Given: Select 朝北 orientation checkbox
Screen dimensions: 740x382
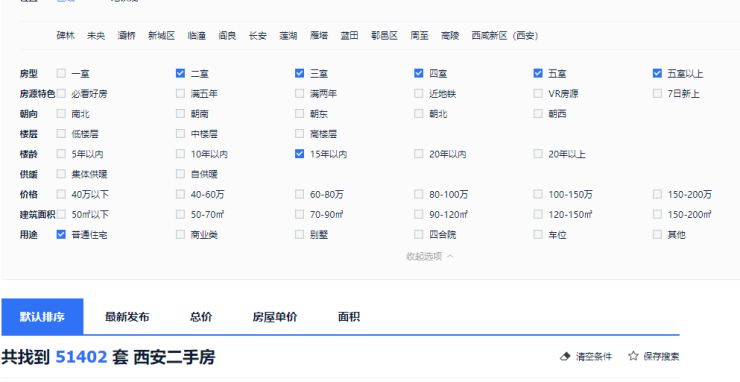Looking at the screenshot, I should [419, 113].
